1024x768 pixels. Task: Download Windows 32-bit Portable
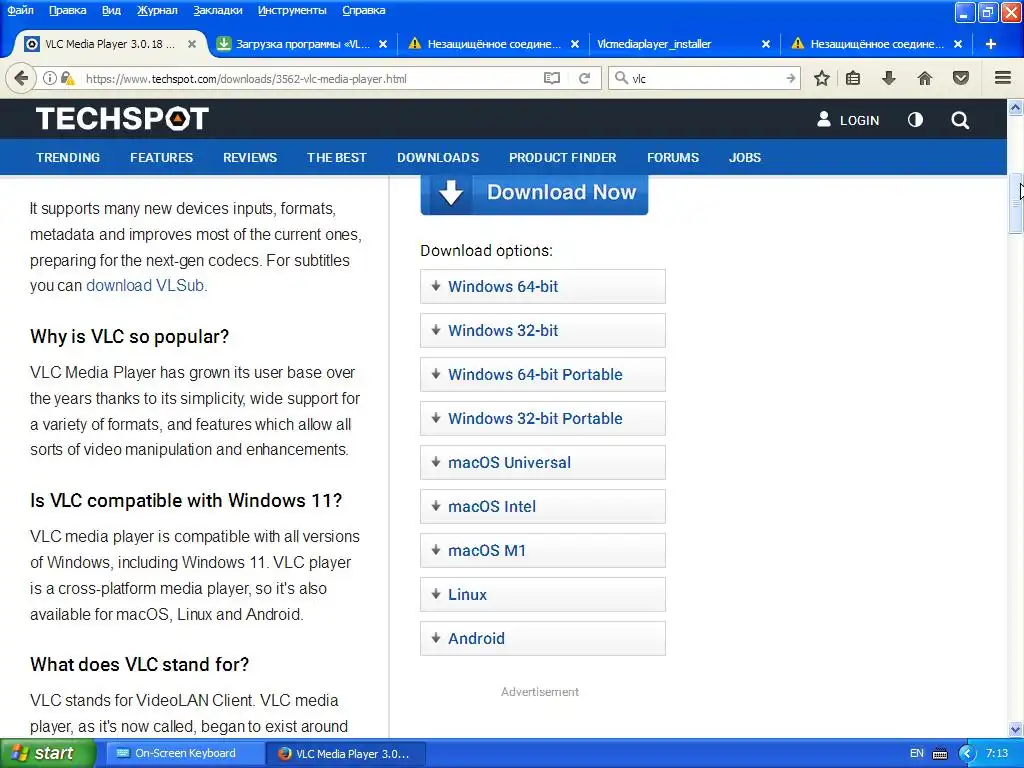click(543, 419)
